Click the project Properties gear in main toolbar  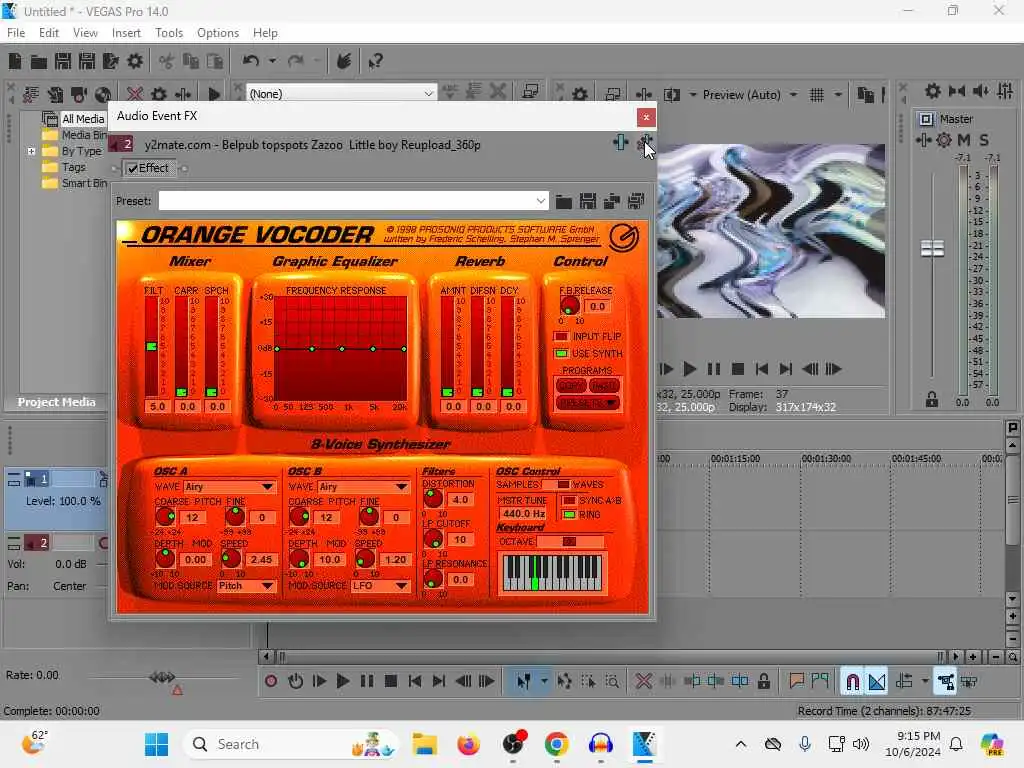[x=135, y=61]
